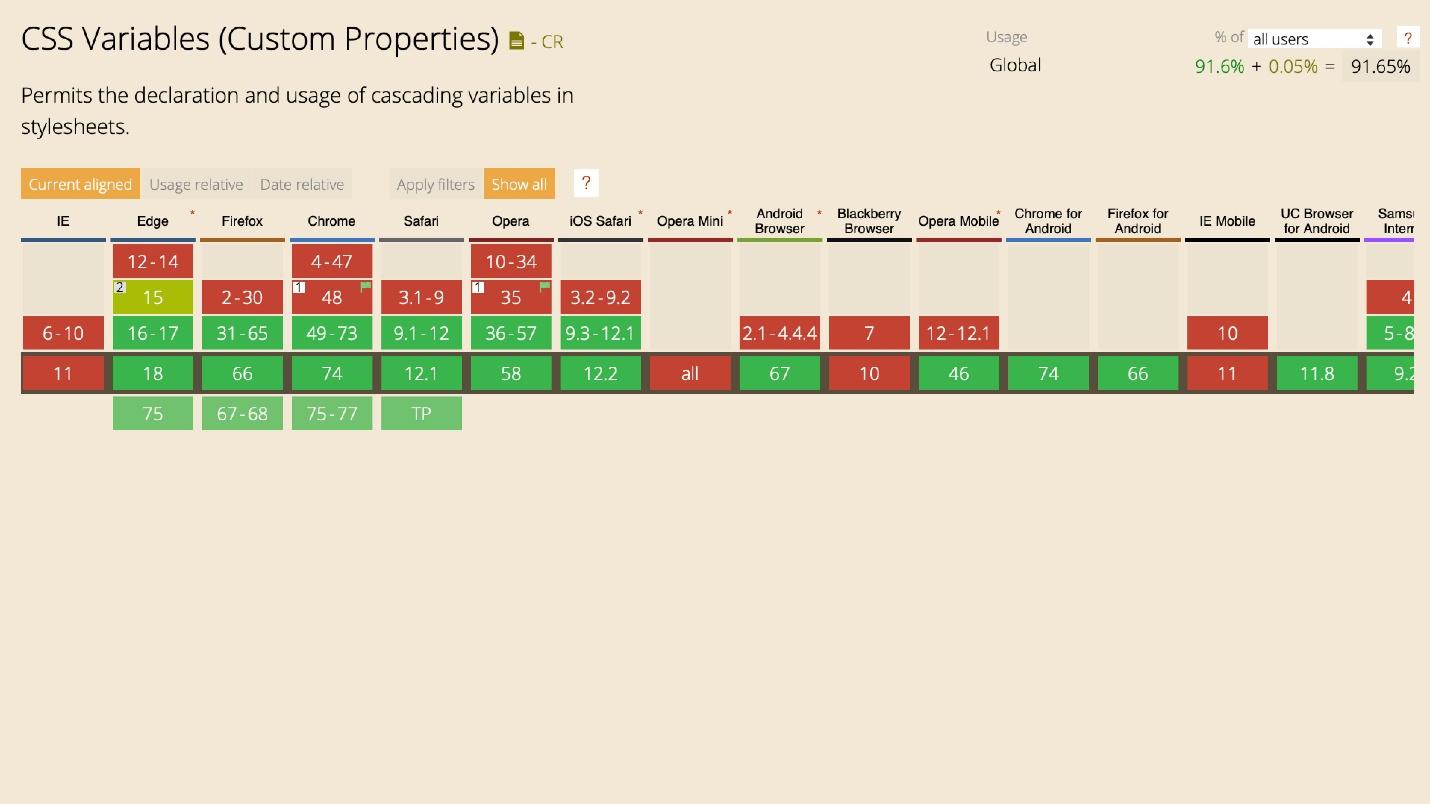Select the Chrome 4-47 version cell

coord(332,261)
